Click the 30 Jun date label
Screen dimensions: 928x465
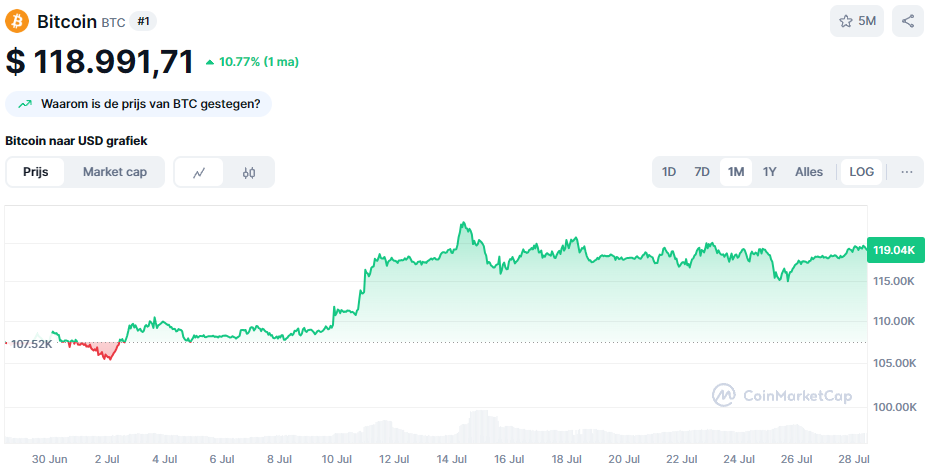(50, 459)
